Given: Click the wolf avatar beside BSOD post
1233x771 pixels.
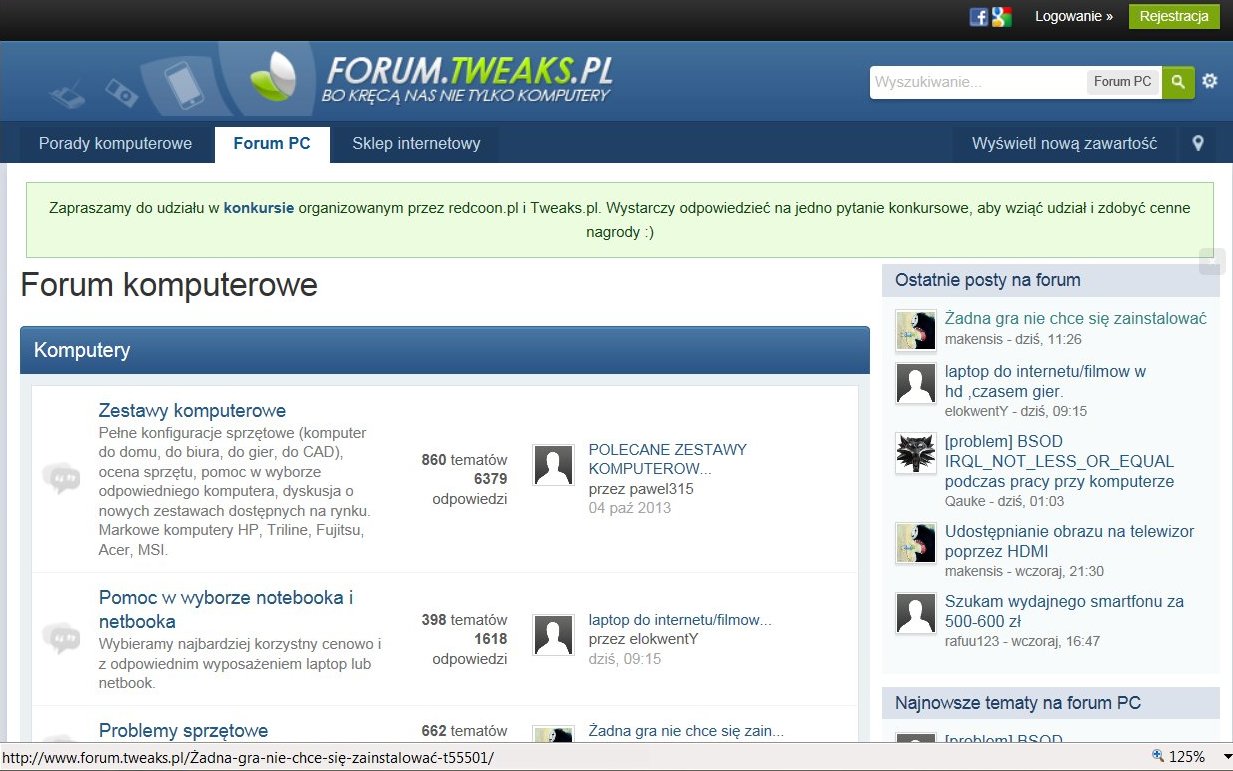Looking at the screenshot, I should (916, 453).
